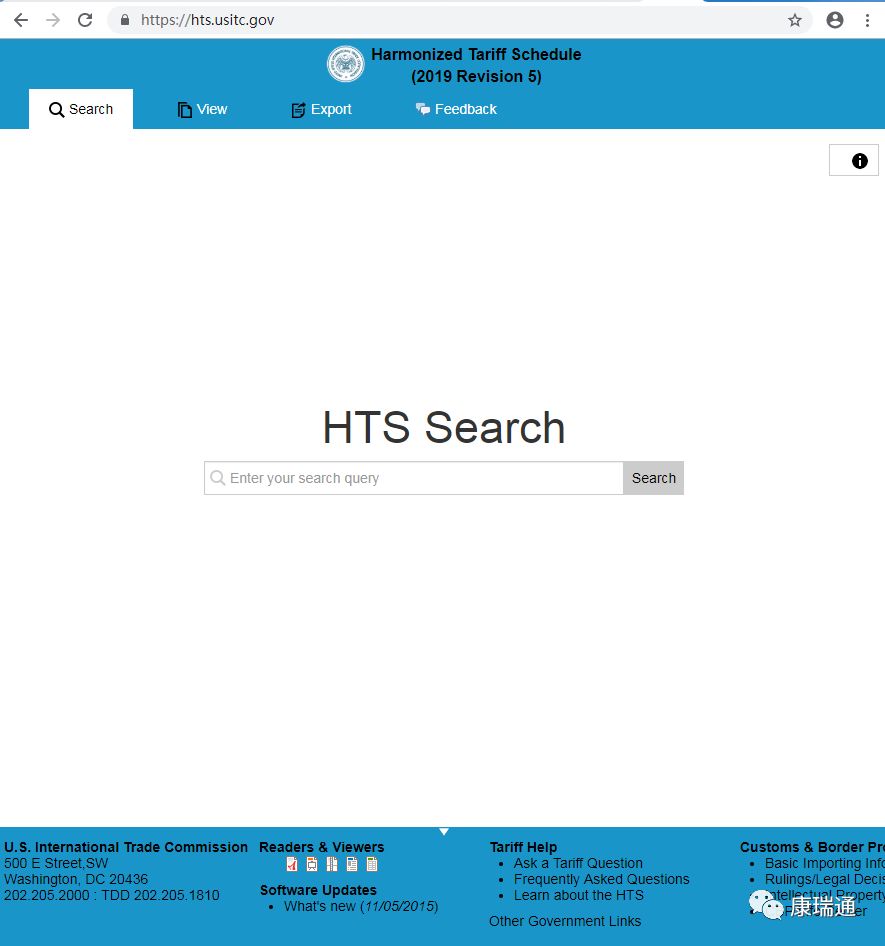
Task: Click the HTS Search heading
Action: click(x=444, y=427)
